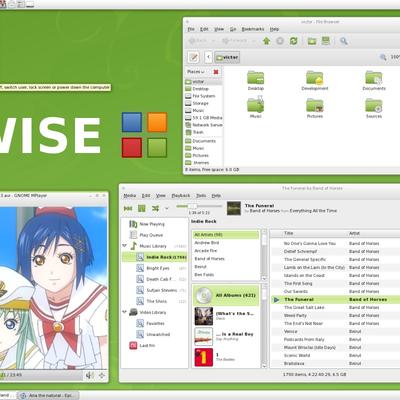Click the path bar left scroll arrow
The image size is (400, 400).
coord(209,57)
